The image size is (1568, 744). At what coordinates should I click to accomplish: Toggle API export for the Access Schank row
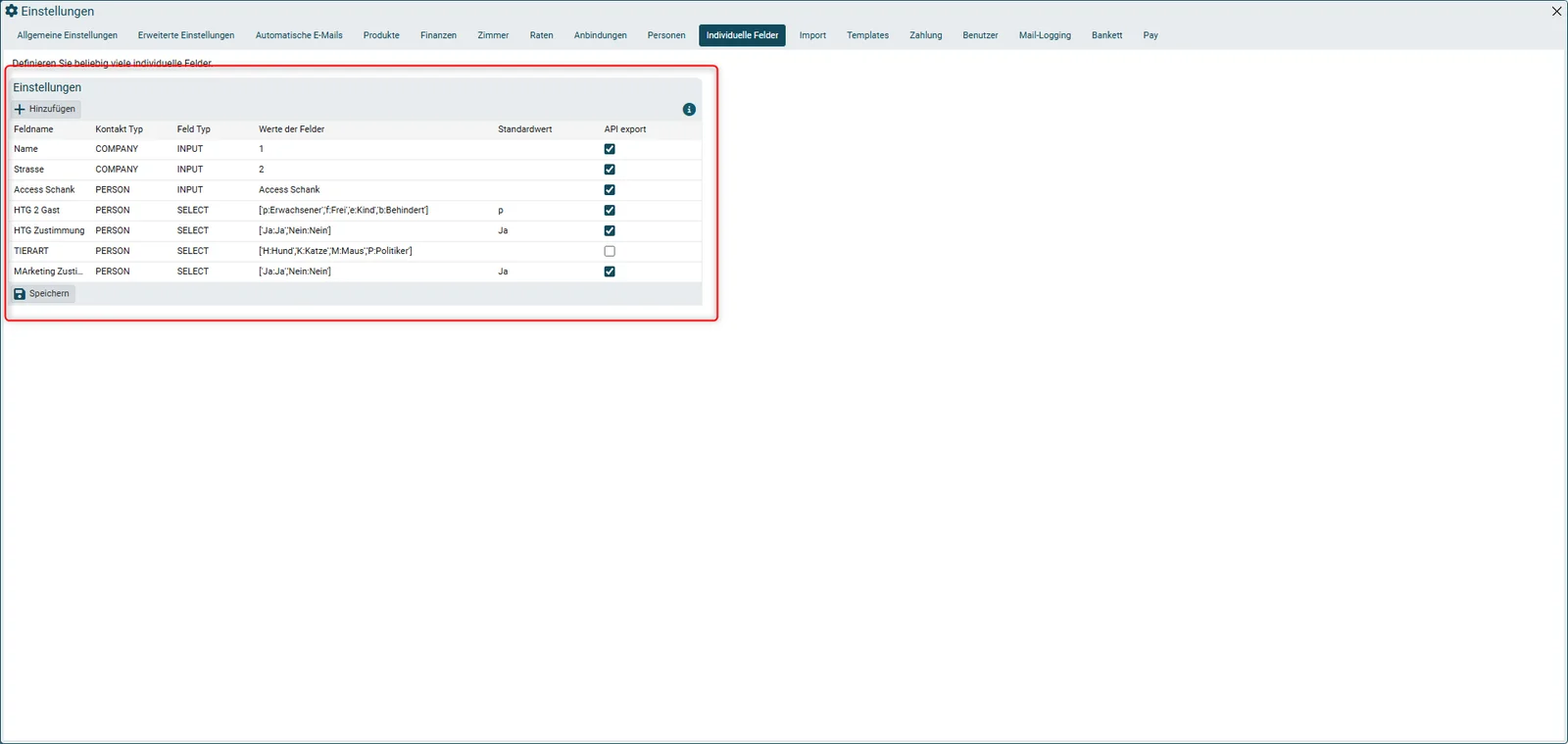[x=610, y=190]
